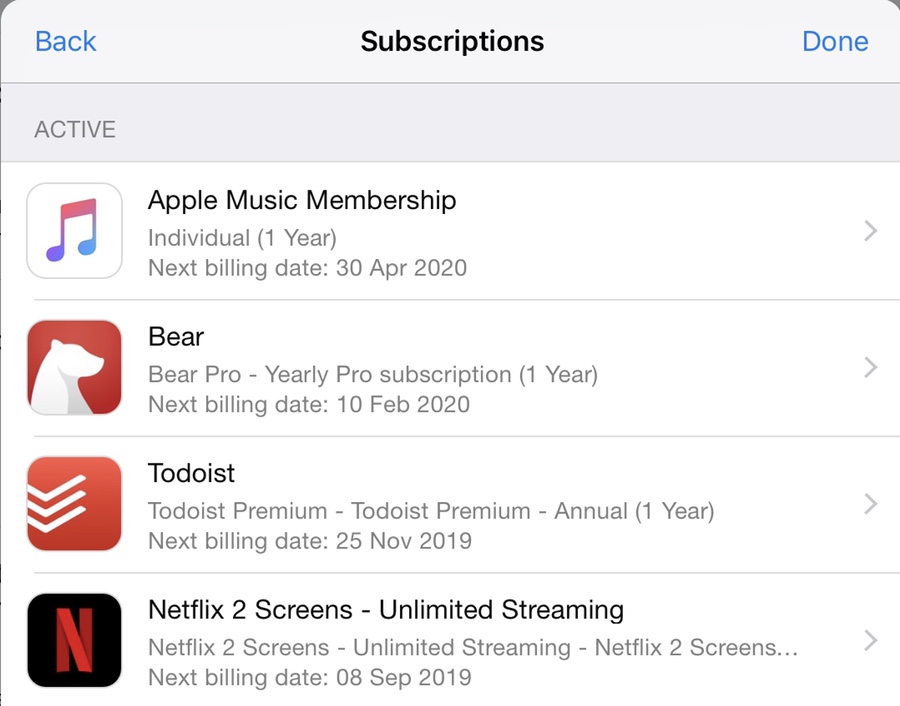
Task: Tap the Apple Music app icon
Action: (x=74, y=230)
